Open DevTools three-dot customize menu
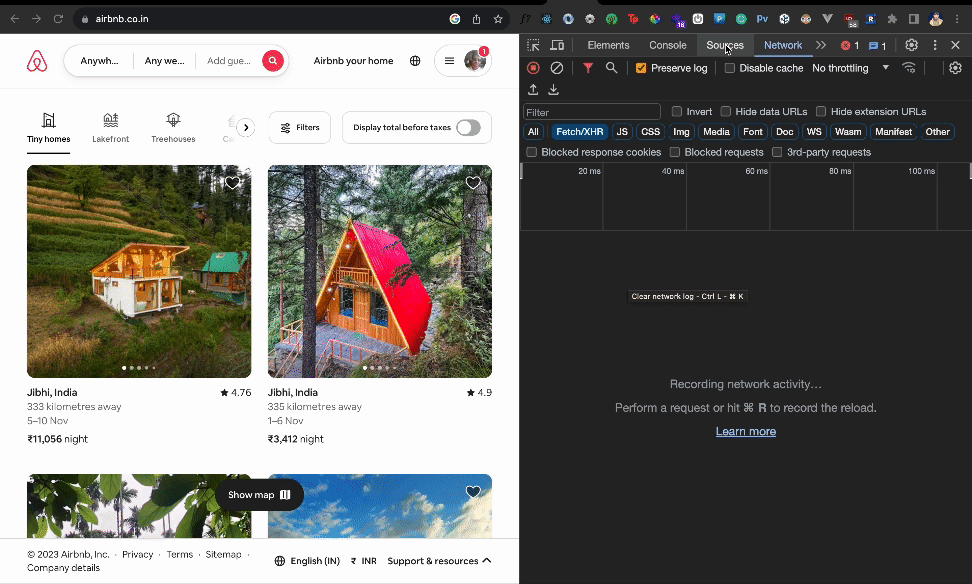 [x=935, y=45]
